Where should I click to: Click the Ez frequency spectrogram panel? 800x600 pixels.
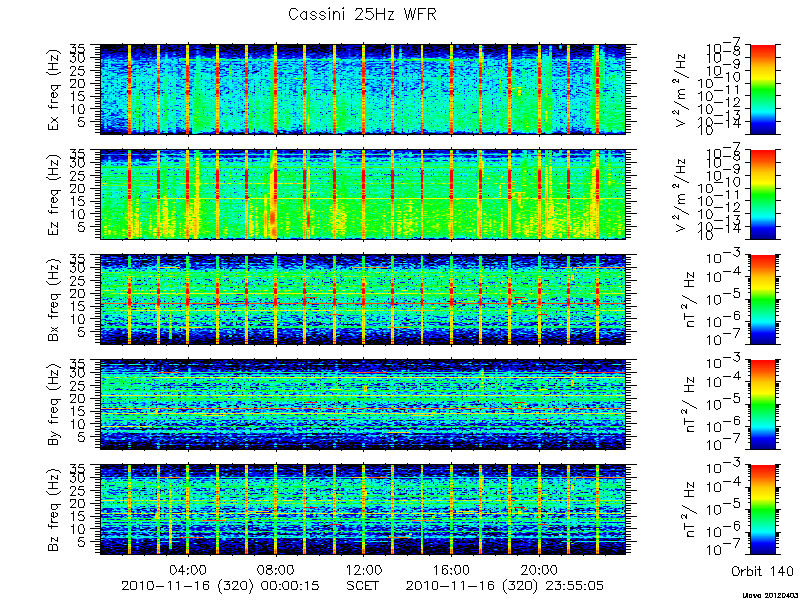(363, 194)
